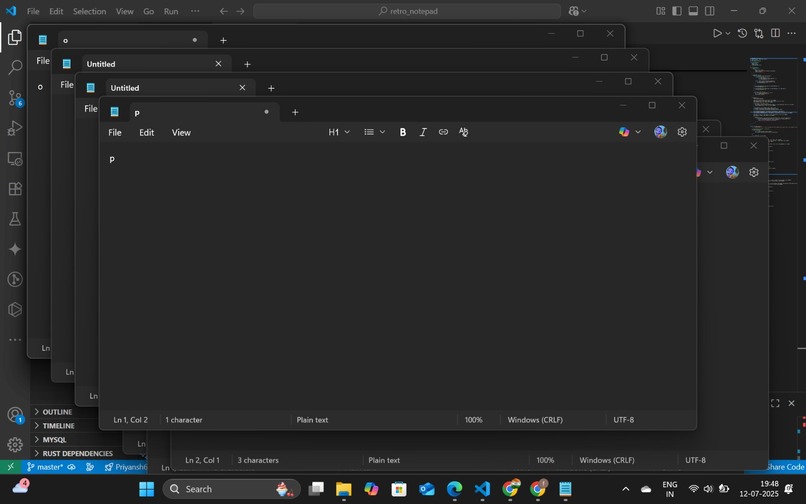The image size is (806, 504).
Task: Open Search view in VS Code activity bar
Action: [x=15, y=67]
